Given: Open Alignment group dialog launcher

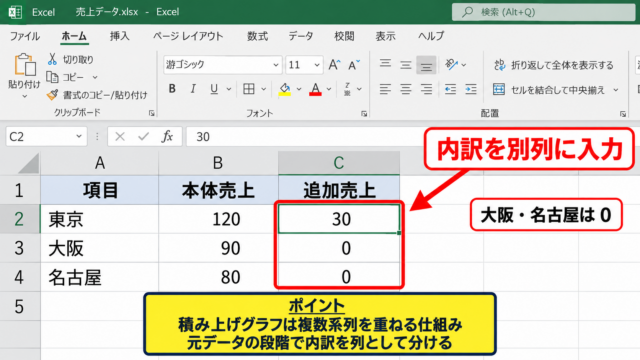Looking at the screenshot, I should pos(623,114).
